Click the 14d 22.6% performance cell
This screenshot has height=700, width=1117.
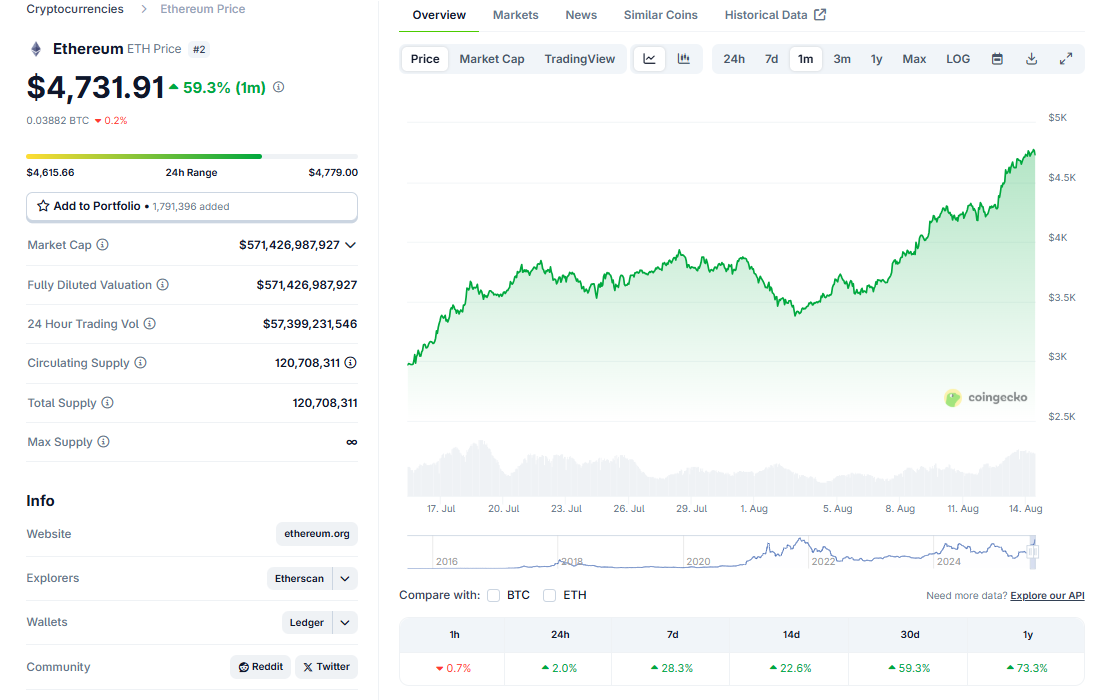pyautogui.click(x=790, y=669)
